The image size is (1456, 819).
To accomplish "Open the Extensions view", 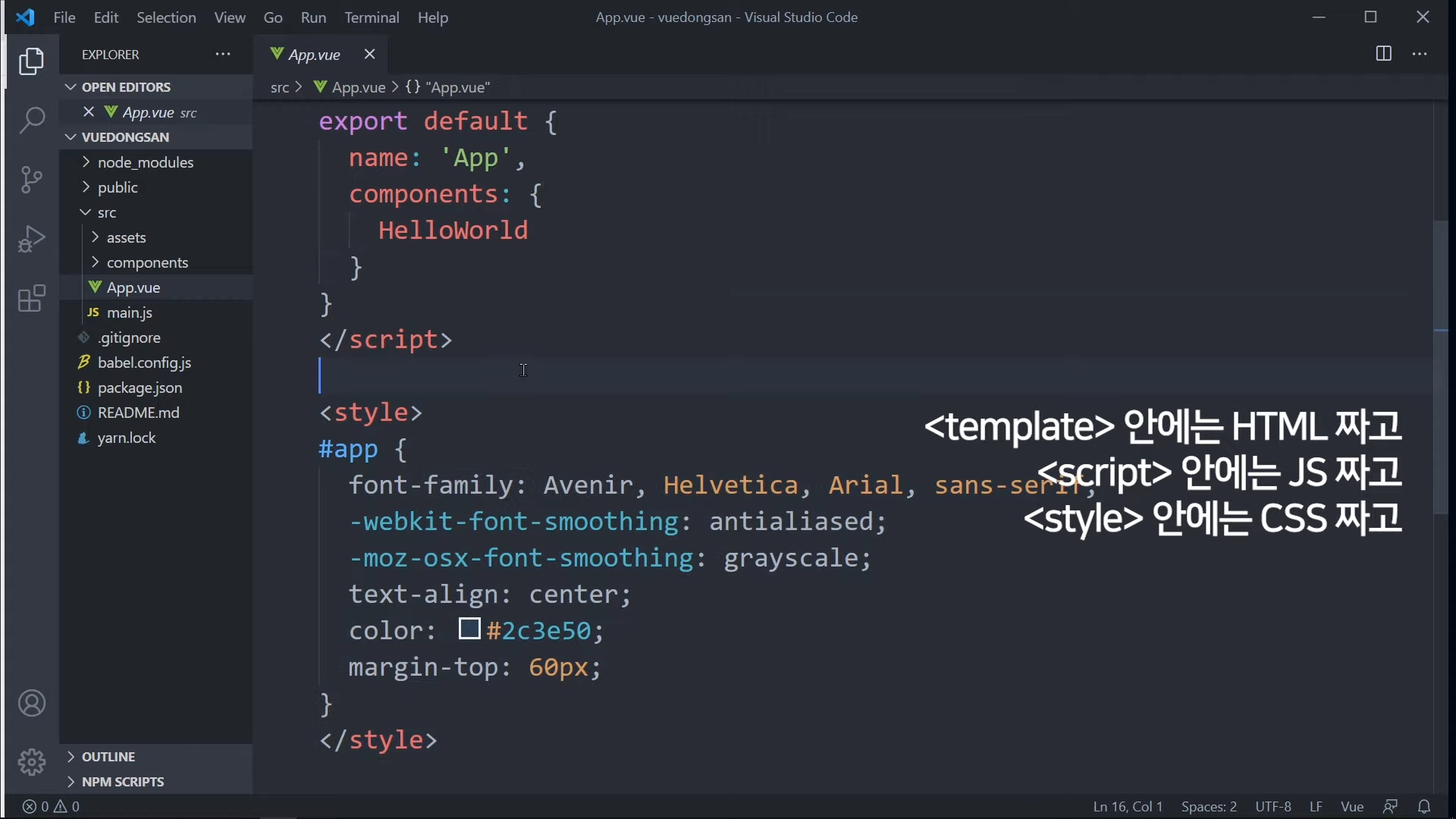I will pyautogui.click(x=32, y=299).
